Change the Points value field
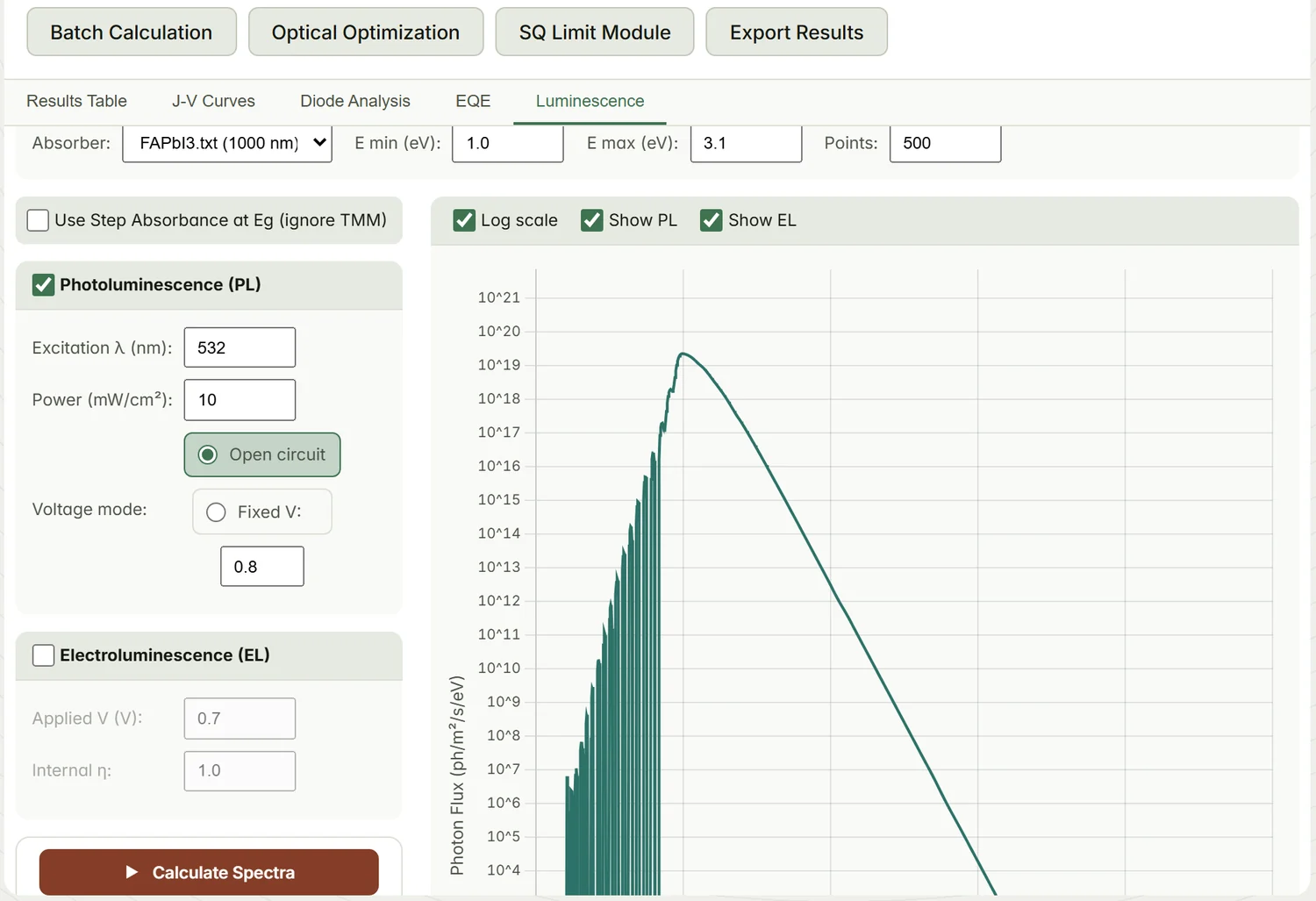Image resolution: width=1316 pixels, height=901 pixels. click(945, 143)
